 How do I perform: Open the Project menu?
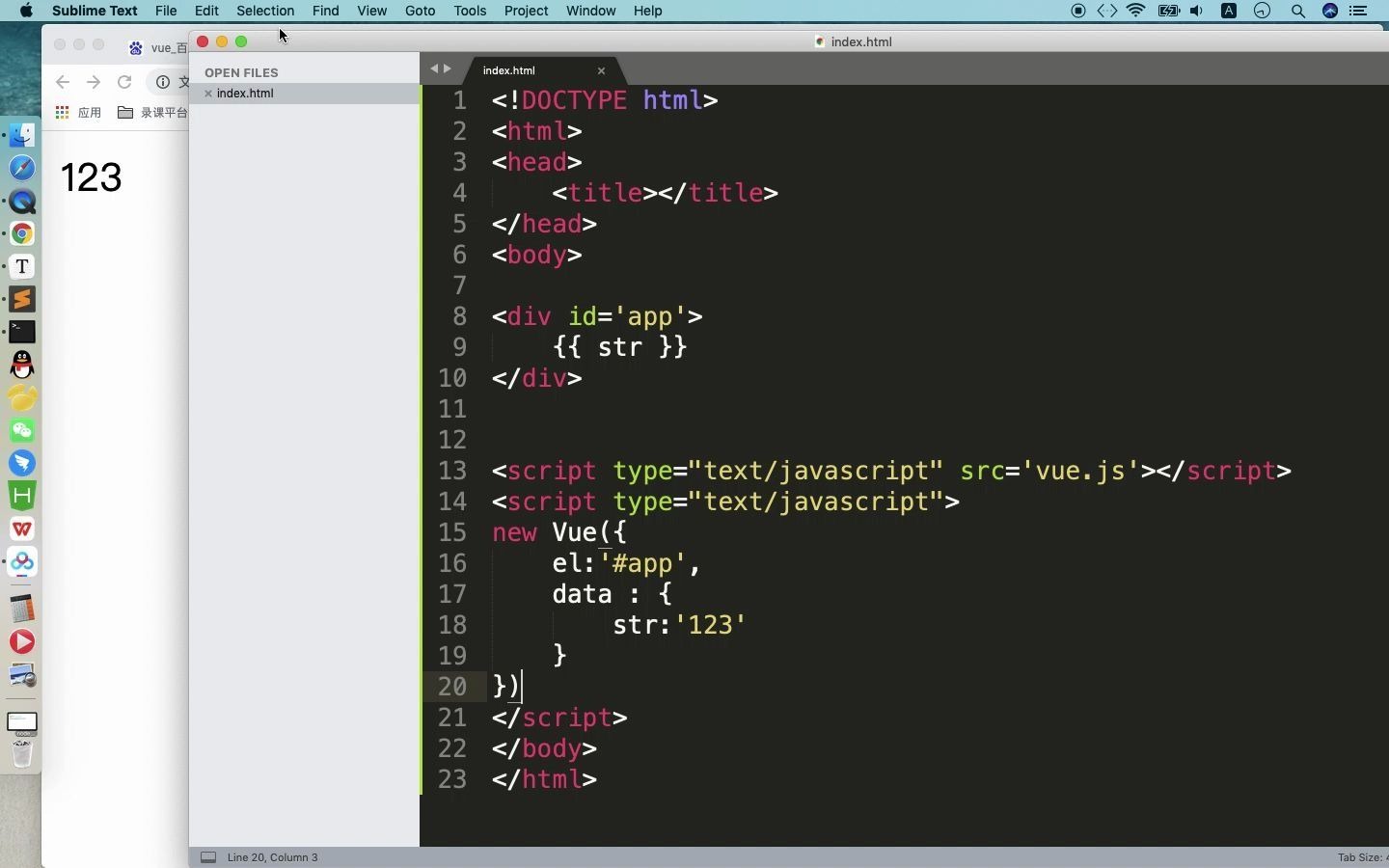coord(527,11)
